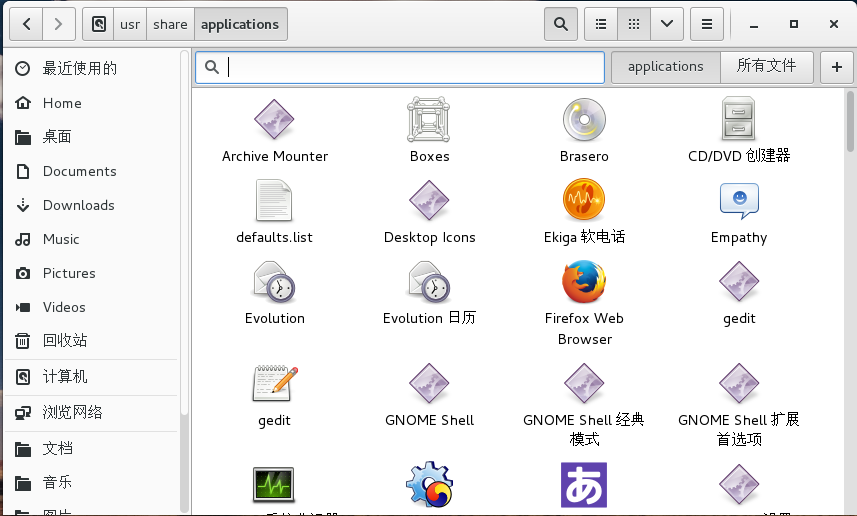Open Music in the sidebar

click(x=91, y=239)
